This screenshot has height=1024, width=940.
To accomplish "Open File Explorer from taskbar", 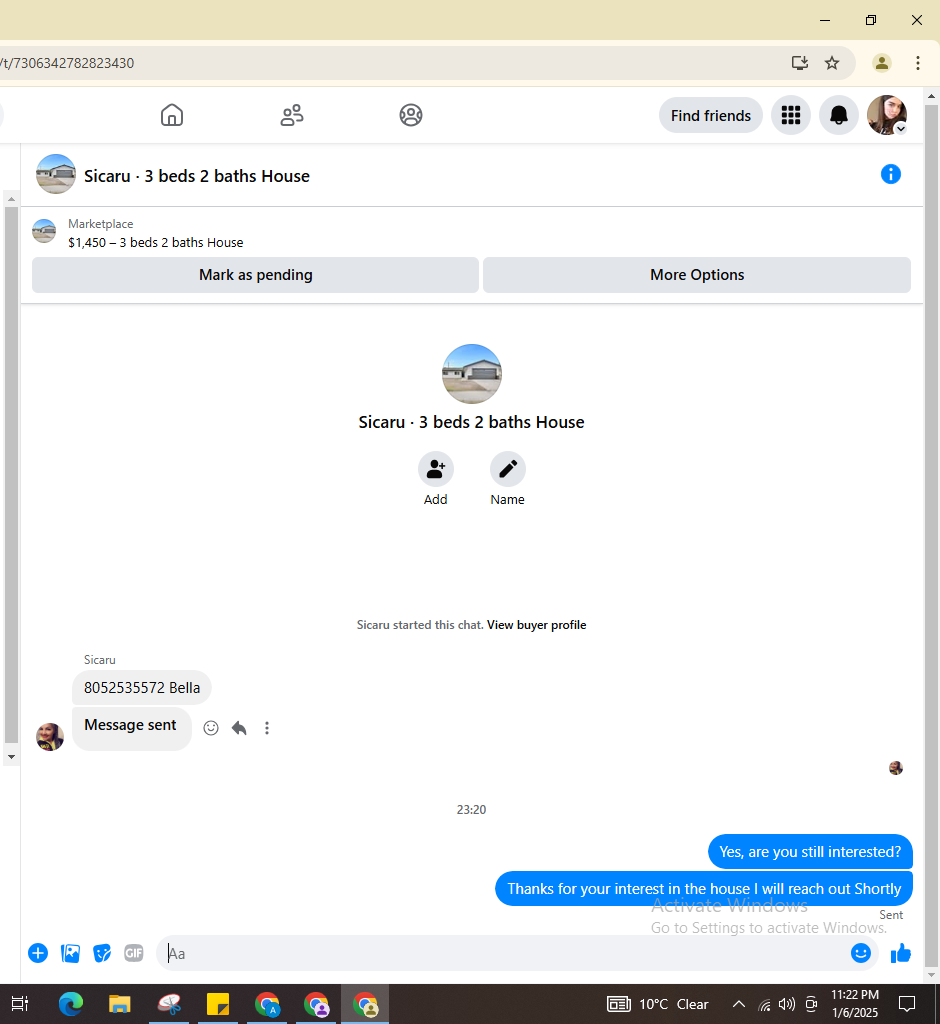I will point(120,1004).
